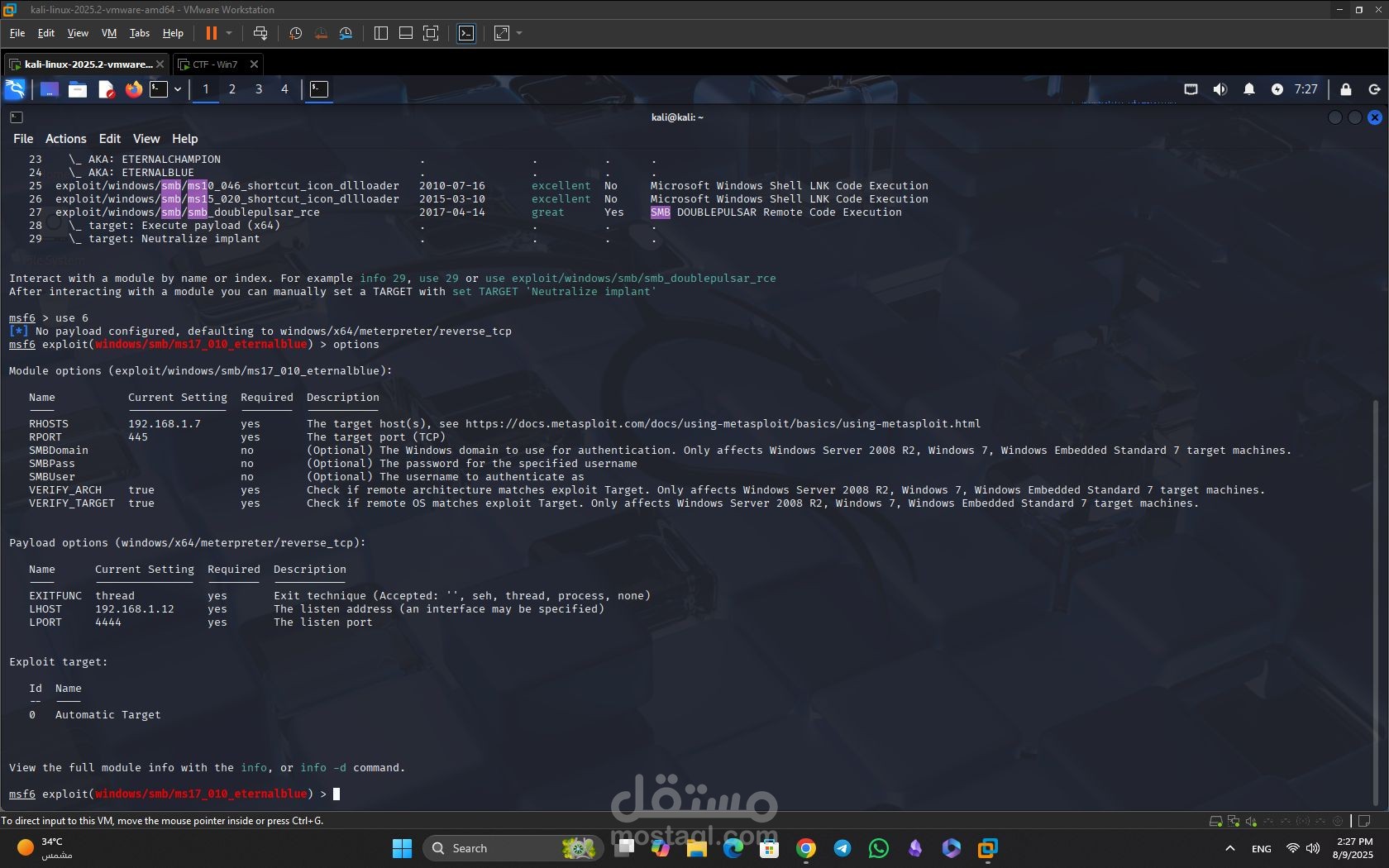Screen dimensions: 1389x868
Task: Click the terminal vertical scrollbar
Action: [1376, 601]
